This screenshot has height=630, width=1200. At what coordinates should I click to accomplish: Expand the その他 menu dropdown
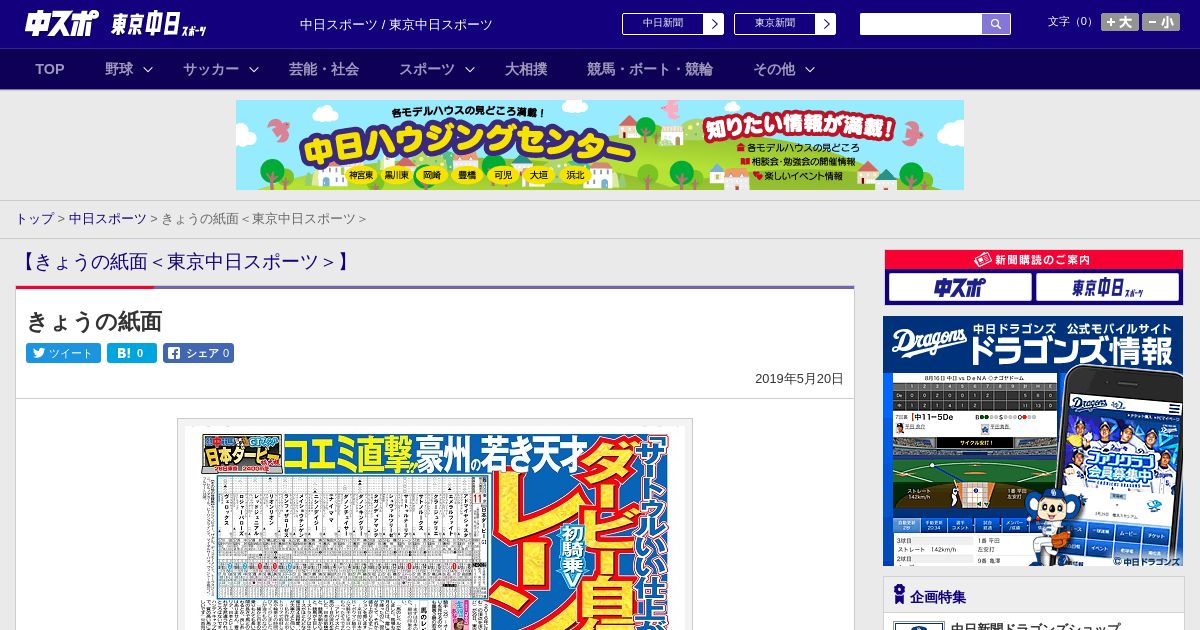pyautogui.click(x=784, y=69)
